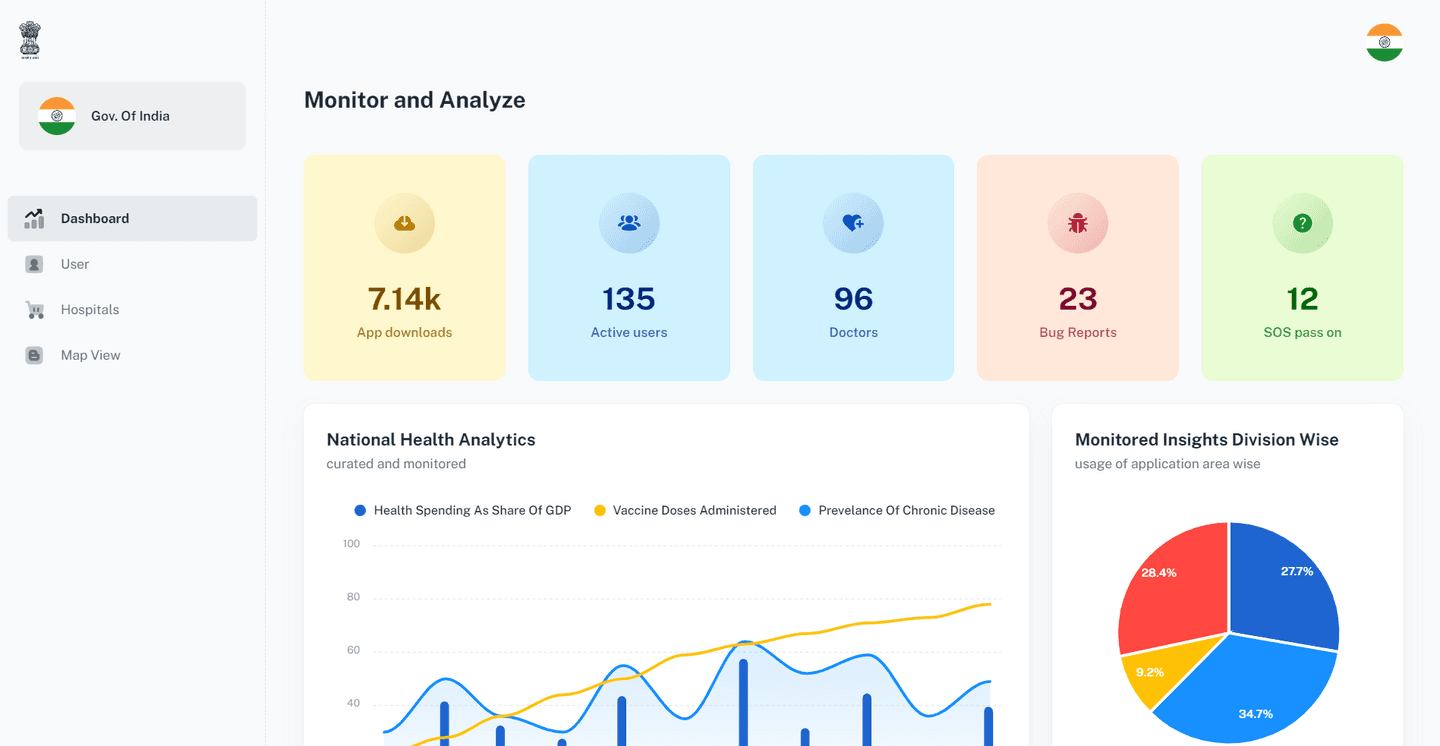Click the flag avatar in Gov. Of India card
This screenshot has height=746, width=1440.
(57, 116)
